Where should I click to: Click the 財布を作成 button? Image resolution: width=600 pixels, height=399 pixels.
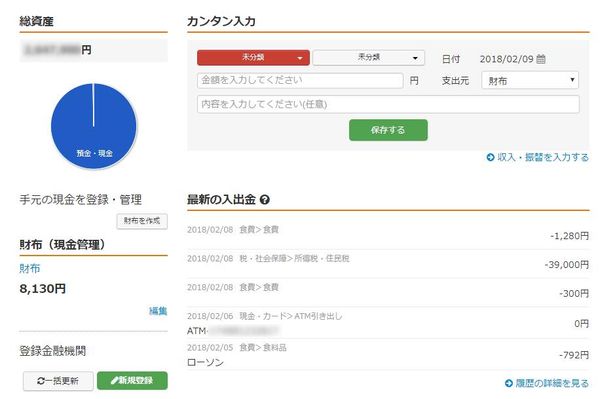pos(142,221)
